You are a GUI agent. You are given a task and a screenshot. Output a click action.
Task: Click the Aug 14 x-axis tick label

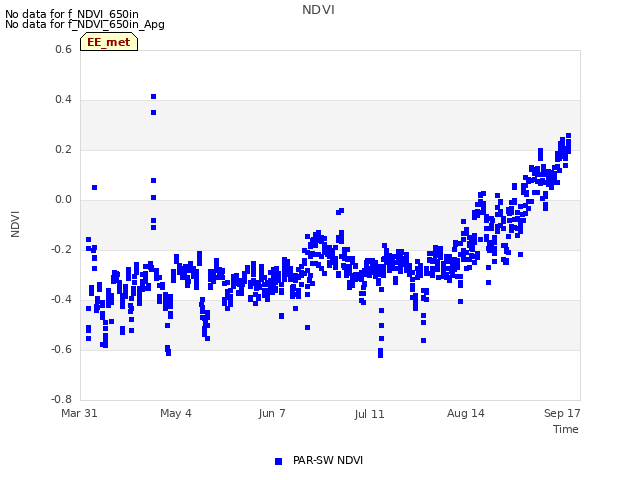click(x=466, y=413)
